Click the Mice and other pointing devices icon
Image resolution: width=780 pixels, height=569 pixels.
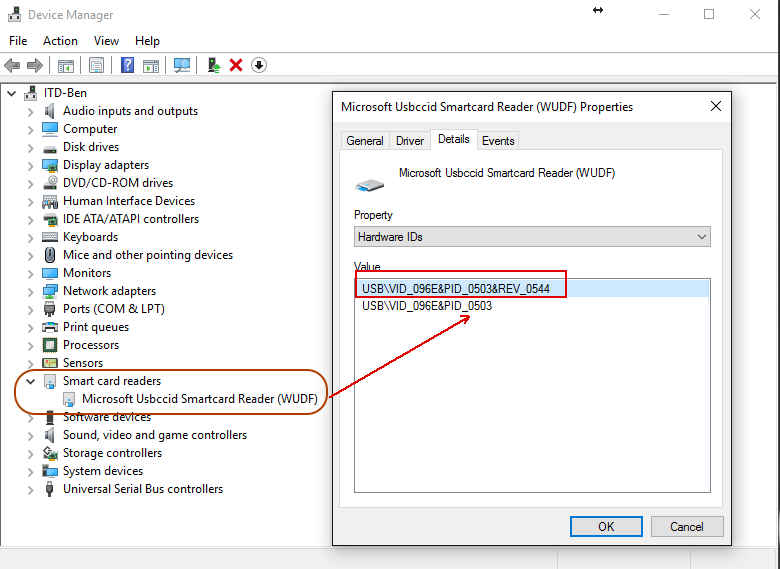click(x=50, y=255)
